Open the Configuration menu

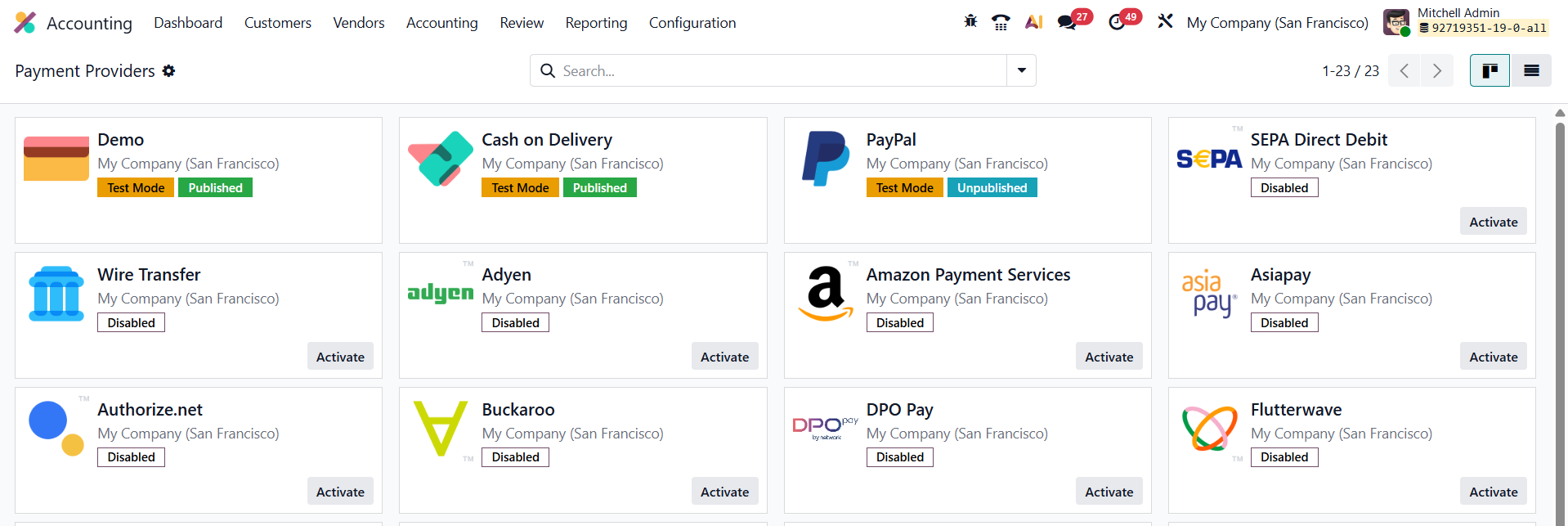click(692, 23)
